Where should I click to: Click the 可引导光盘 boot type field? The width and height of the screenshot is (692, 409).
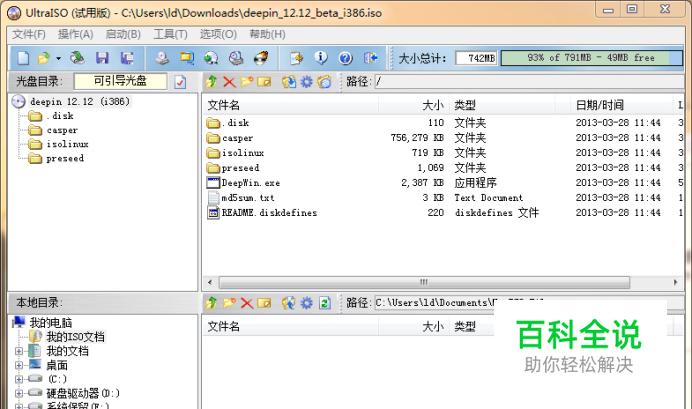120,81
